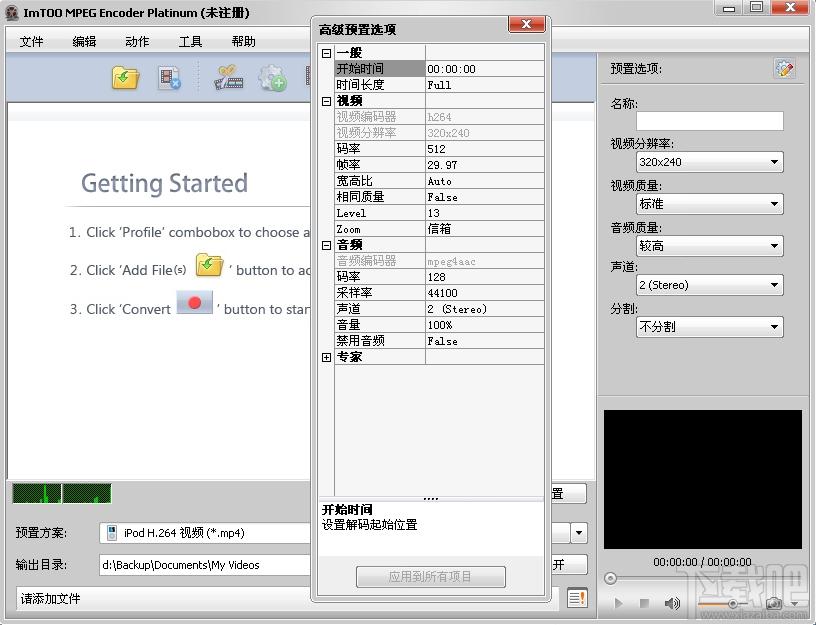This screenshot has width=816, height=625.
Task: Select the 音量 value 100%
Action: pos(484,325)
